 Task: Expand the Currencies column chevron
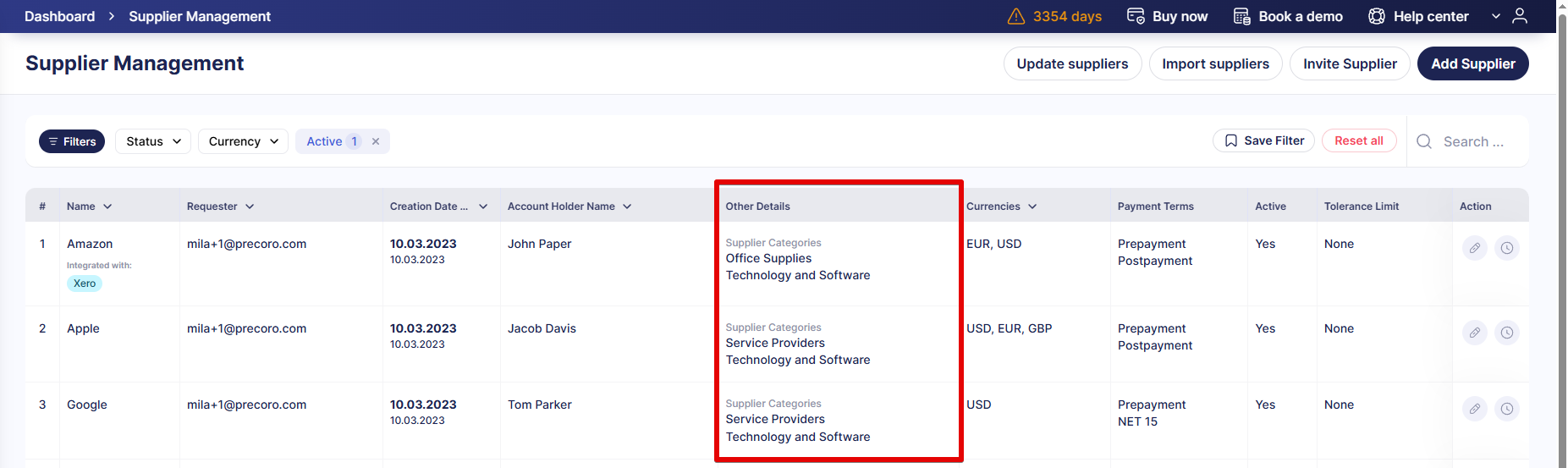(x=1032, y=206)
